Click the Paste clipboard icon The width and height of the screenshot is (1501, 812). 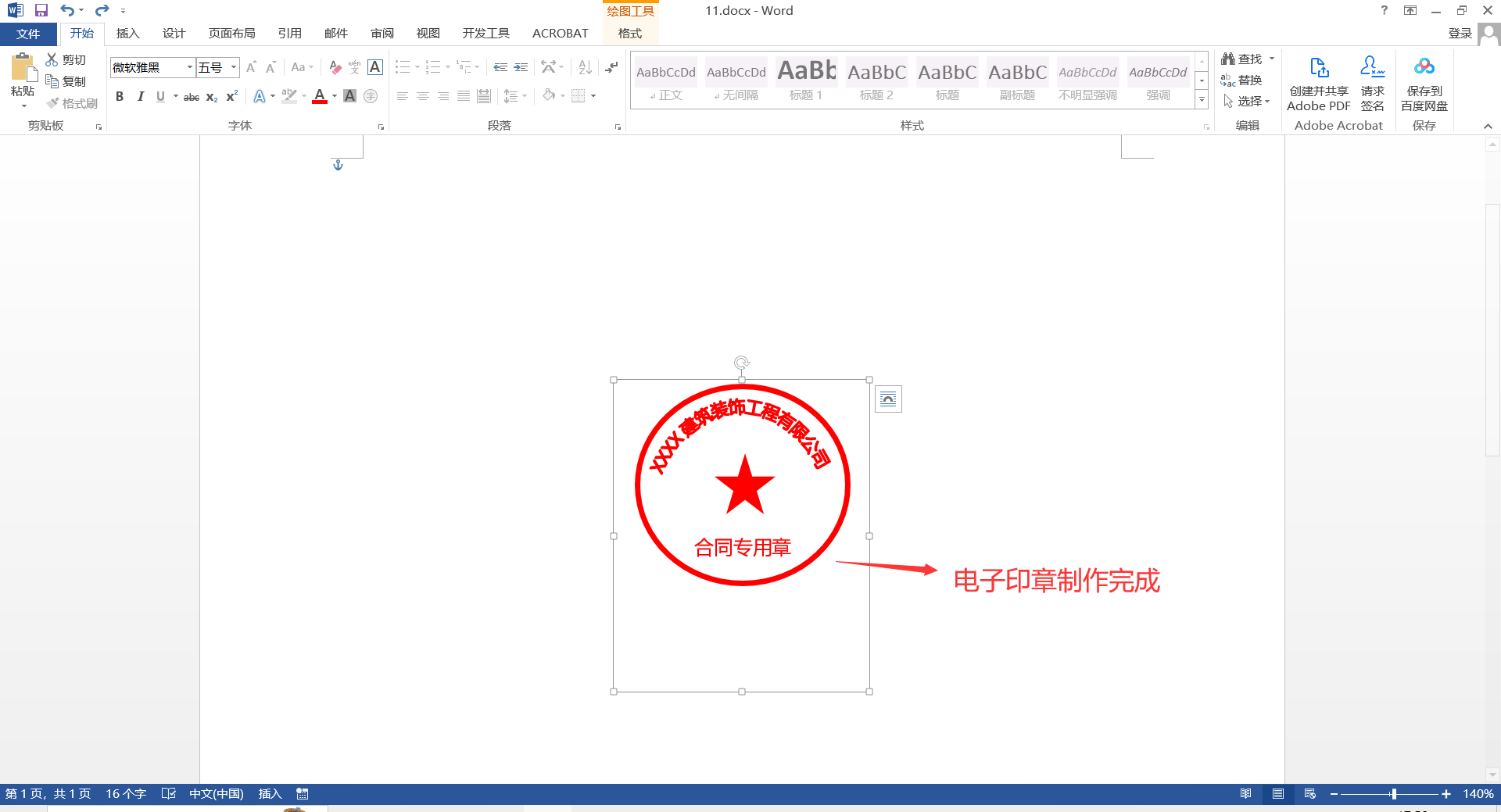[23, 69]
